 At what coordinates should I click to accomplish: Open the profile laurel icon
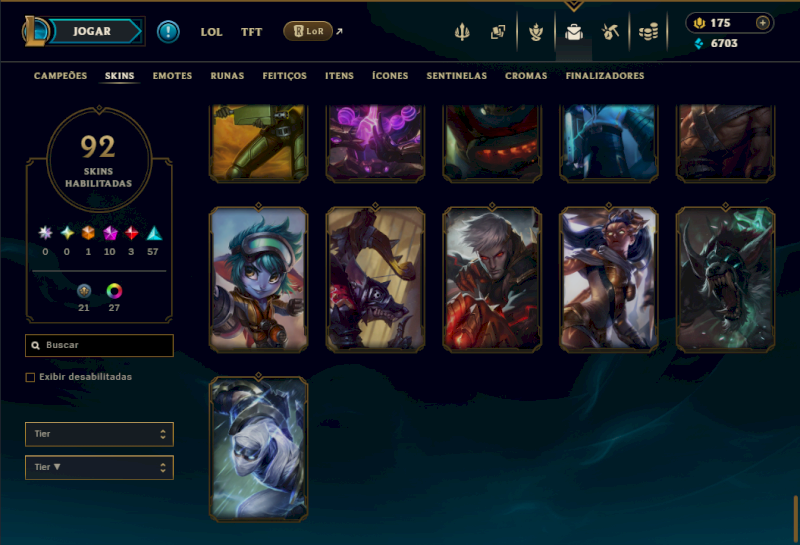536,32
